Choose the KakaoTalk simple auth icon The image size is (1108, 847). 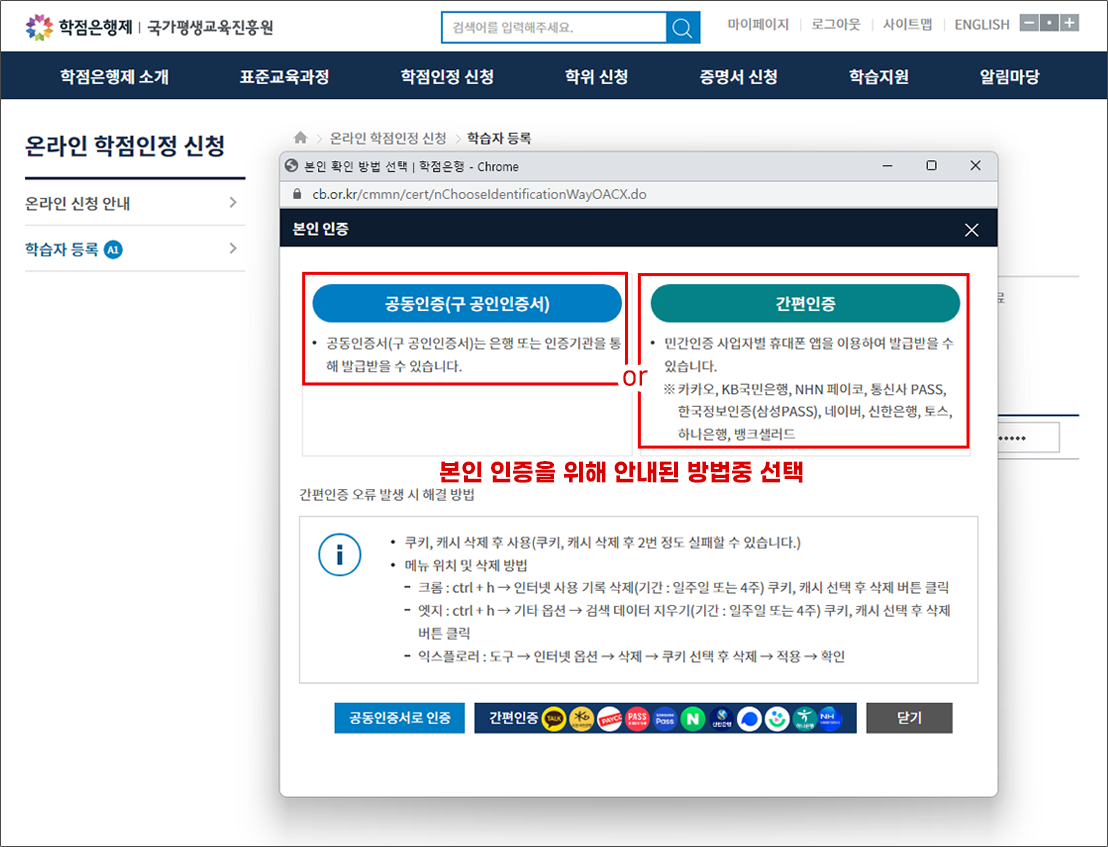coord(553,718)
